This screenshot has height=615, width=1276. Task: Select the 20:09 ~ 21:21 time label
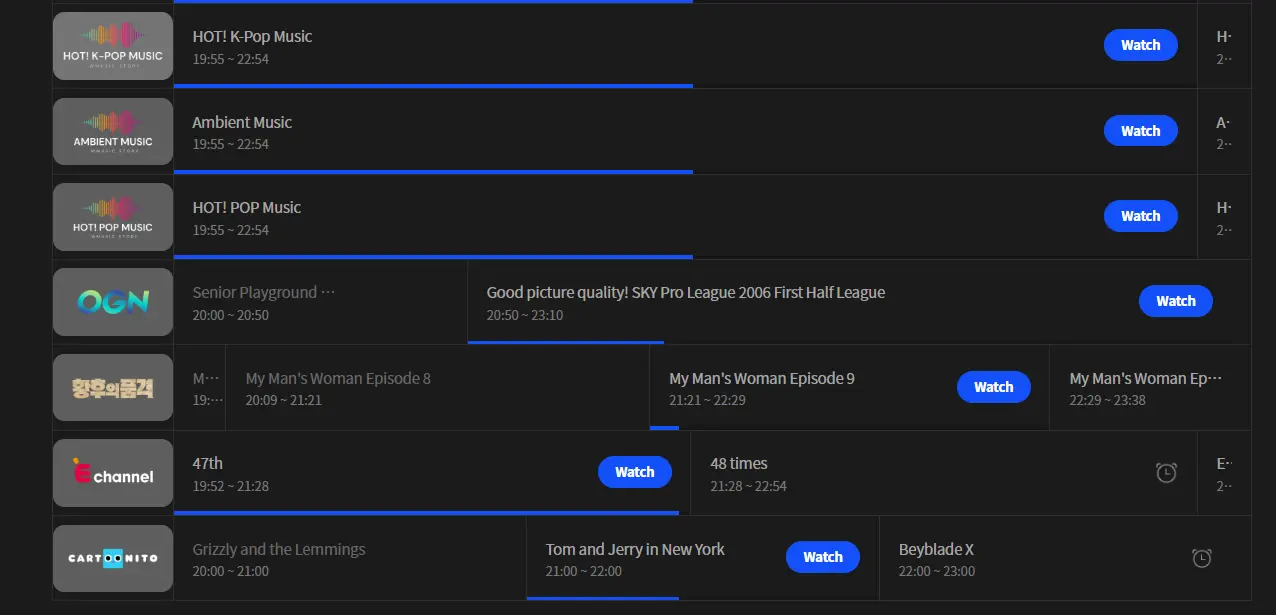pos(284,400)
